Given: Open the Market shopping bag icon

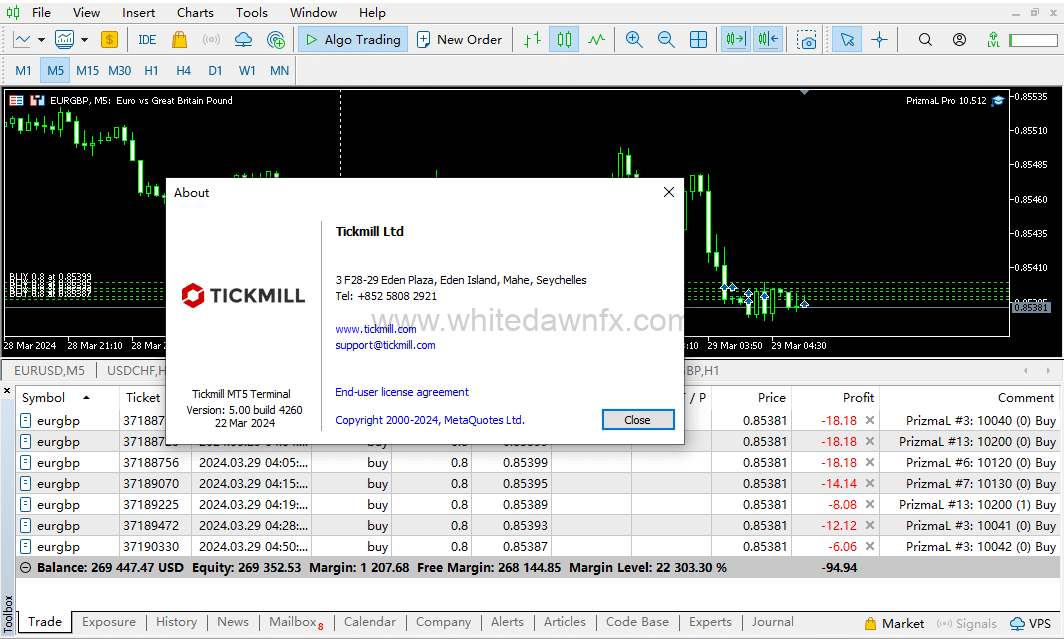Looking at the screenshot, I should click(x=179, y=40).
